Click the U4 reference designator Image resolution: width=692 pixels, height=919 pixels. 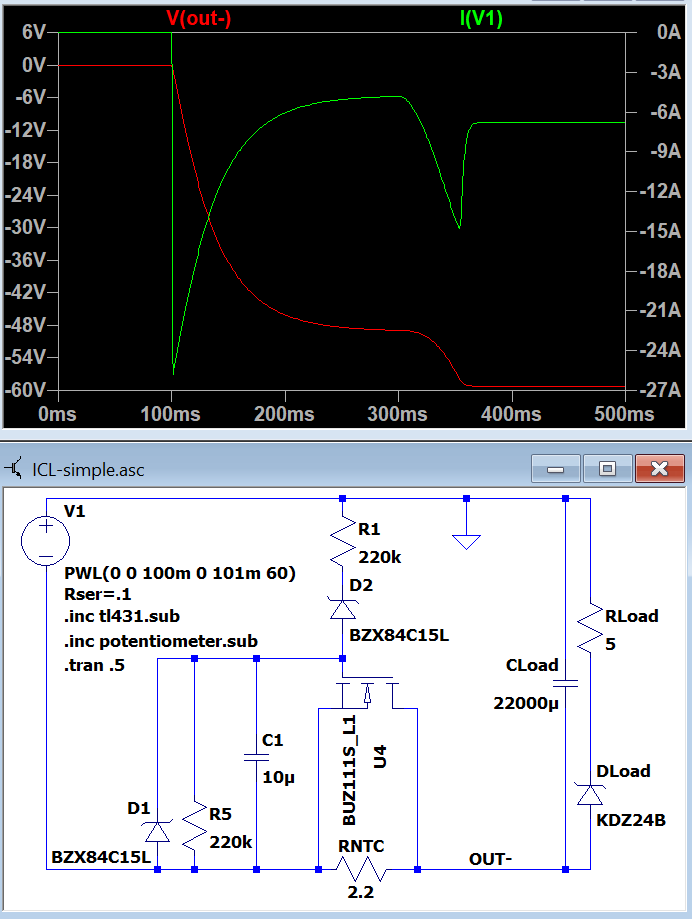pos(380,757)
